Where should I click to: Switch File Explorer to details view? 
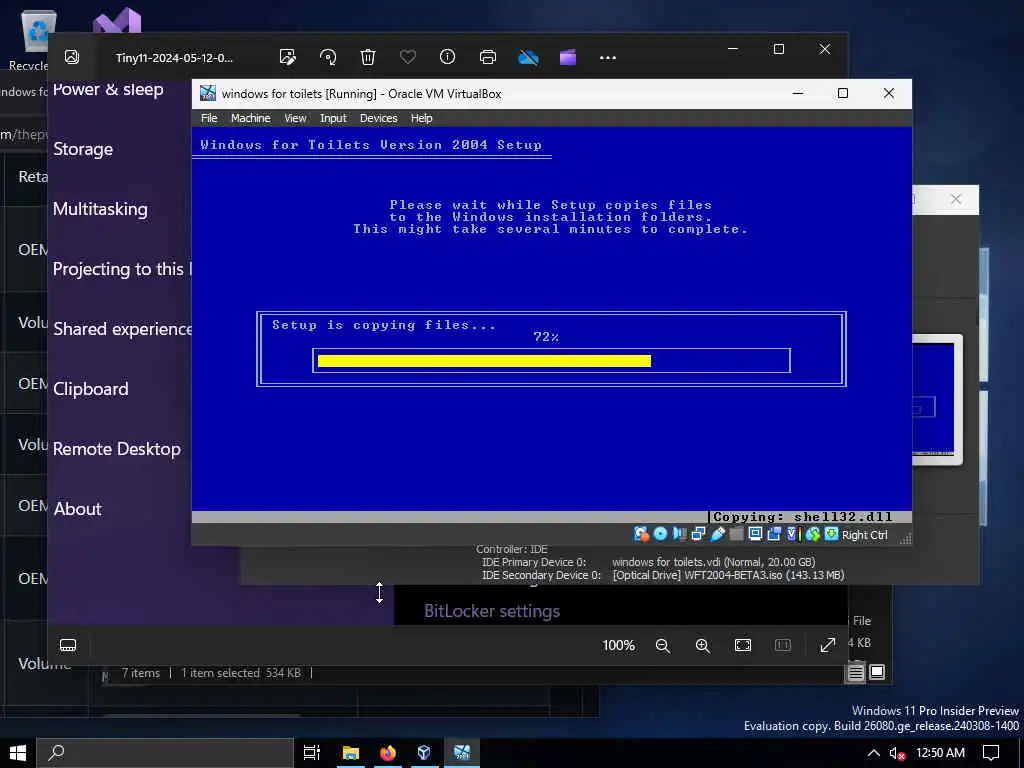tap(856, 672)
